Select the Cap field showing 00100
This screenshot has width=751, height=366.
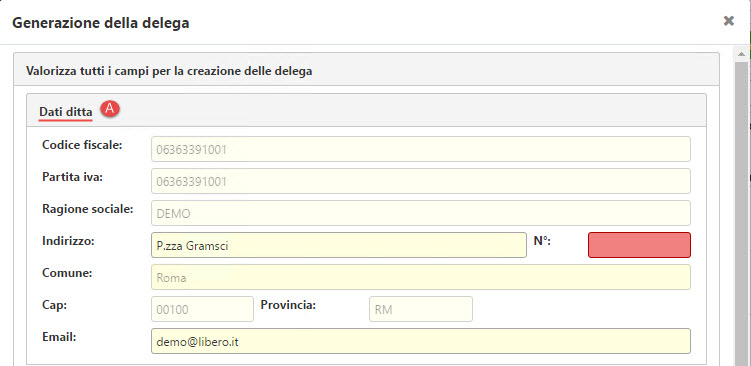click(x=202, y=309)
